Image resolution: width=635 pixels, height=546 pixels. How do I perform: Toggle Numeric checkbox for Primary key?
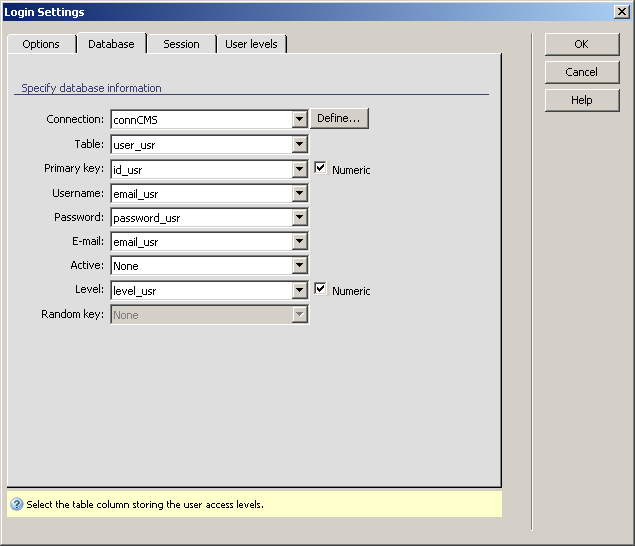pos(320,169)
